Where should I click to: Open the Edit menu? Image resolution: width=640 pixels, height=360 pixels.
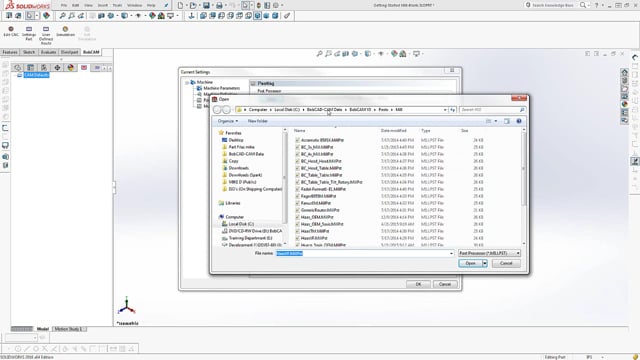pos(76,5)
